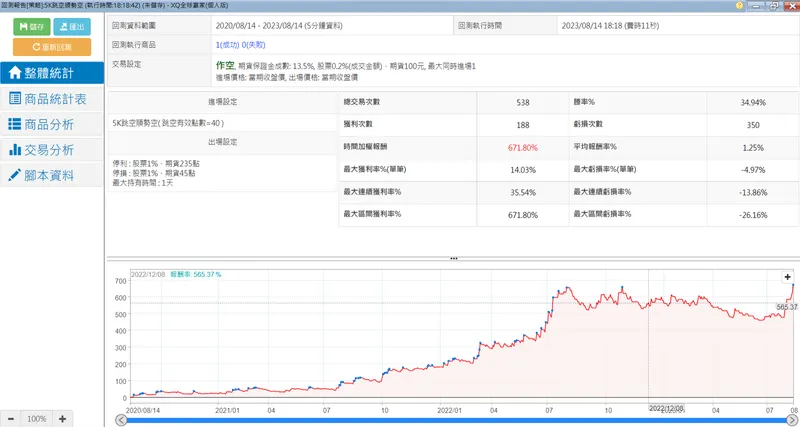Click the 14.03% max single profit value
This screenshot has width=800, height=427.
click(522, 170)
